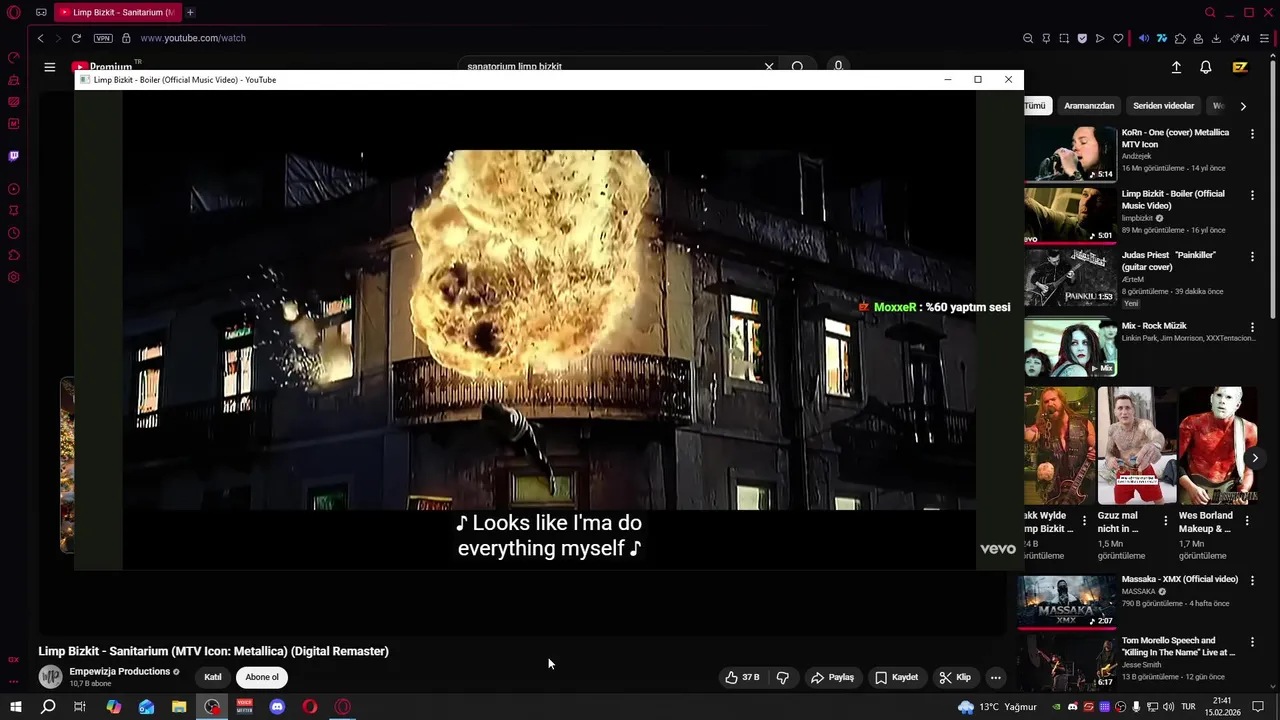1280x720 pixels.
Task: Dislike the video with the thumbs-down
Action: pos(782,677)
